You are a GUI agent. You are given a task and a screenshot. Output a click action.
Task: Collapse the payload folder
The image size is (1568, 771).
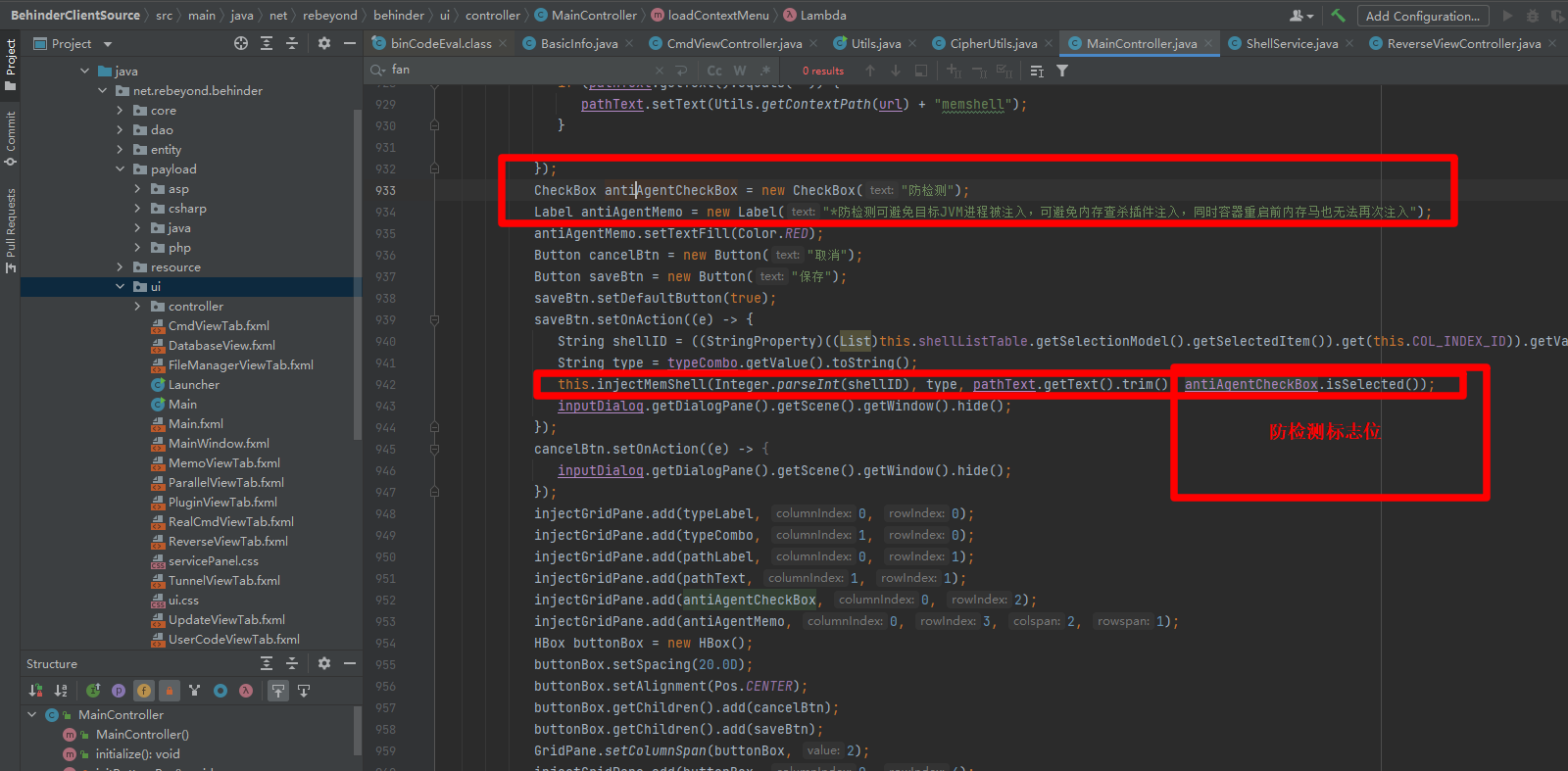[120, 169]
